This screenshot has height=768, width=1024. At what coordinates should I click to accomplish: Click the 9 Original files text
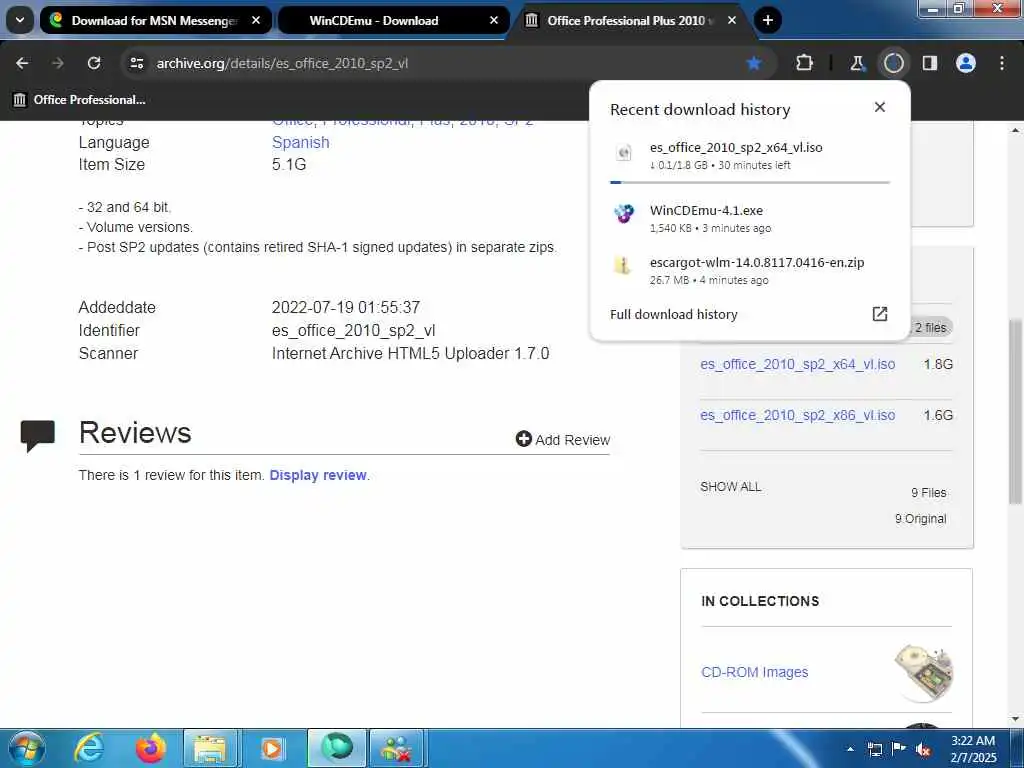pyautogui.click(x=920, y=519)
